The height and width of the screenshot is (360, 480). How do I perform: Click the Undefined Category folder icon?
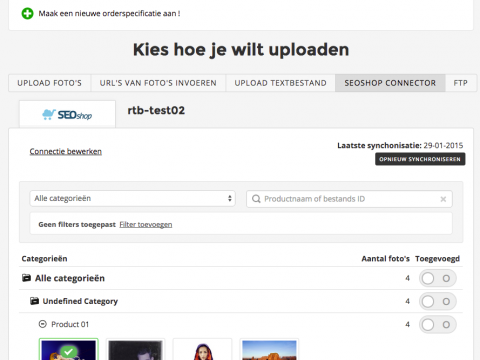(x=34, y=301)
